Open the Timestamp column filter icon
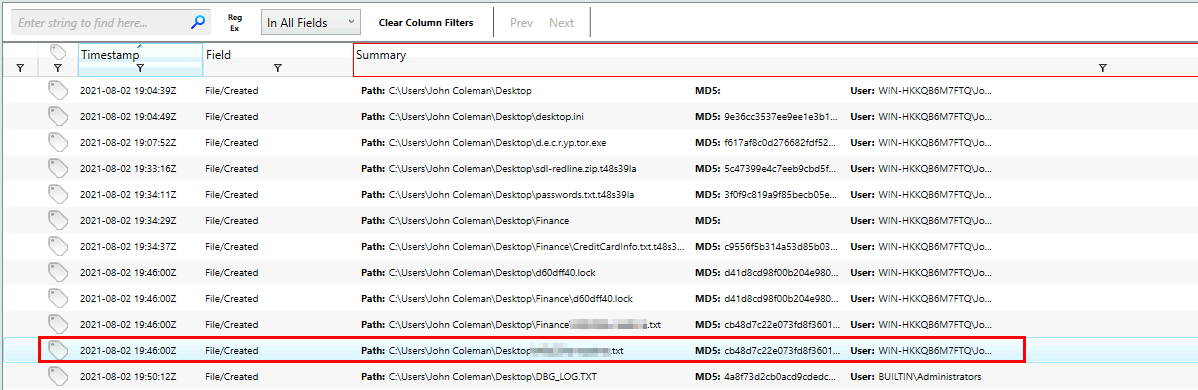Screen dimensions: 1198x390 (x=140, y=68)
